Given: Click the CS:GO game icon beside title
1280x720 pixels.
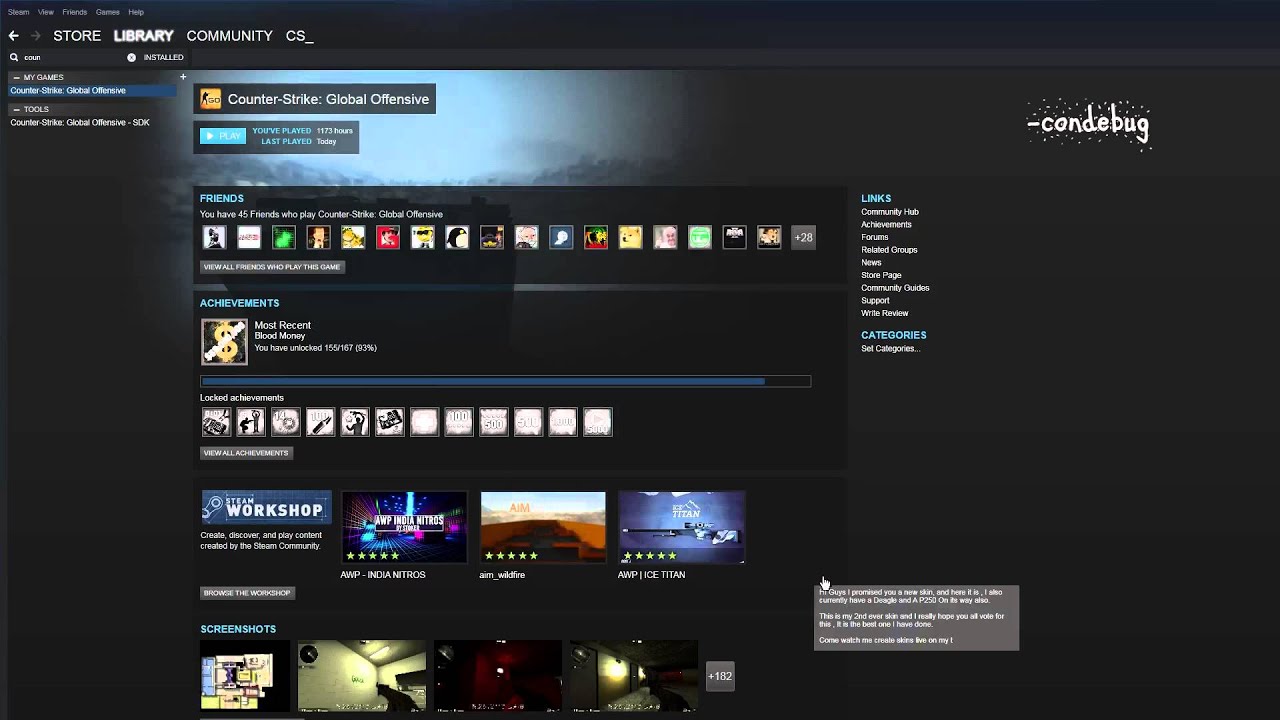Looking at the screenshot, I should coord(210,99).
